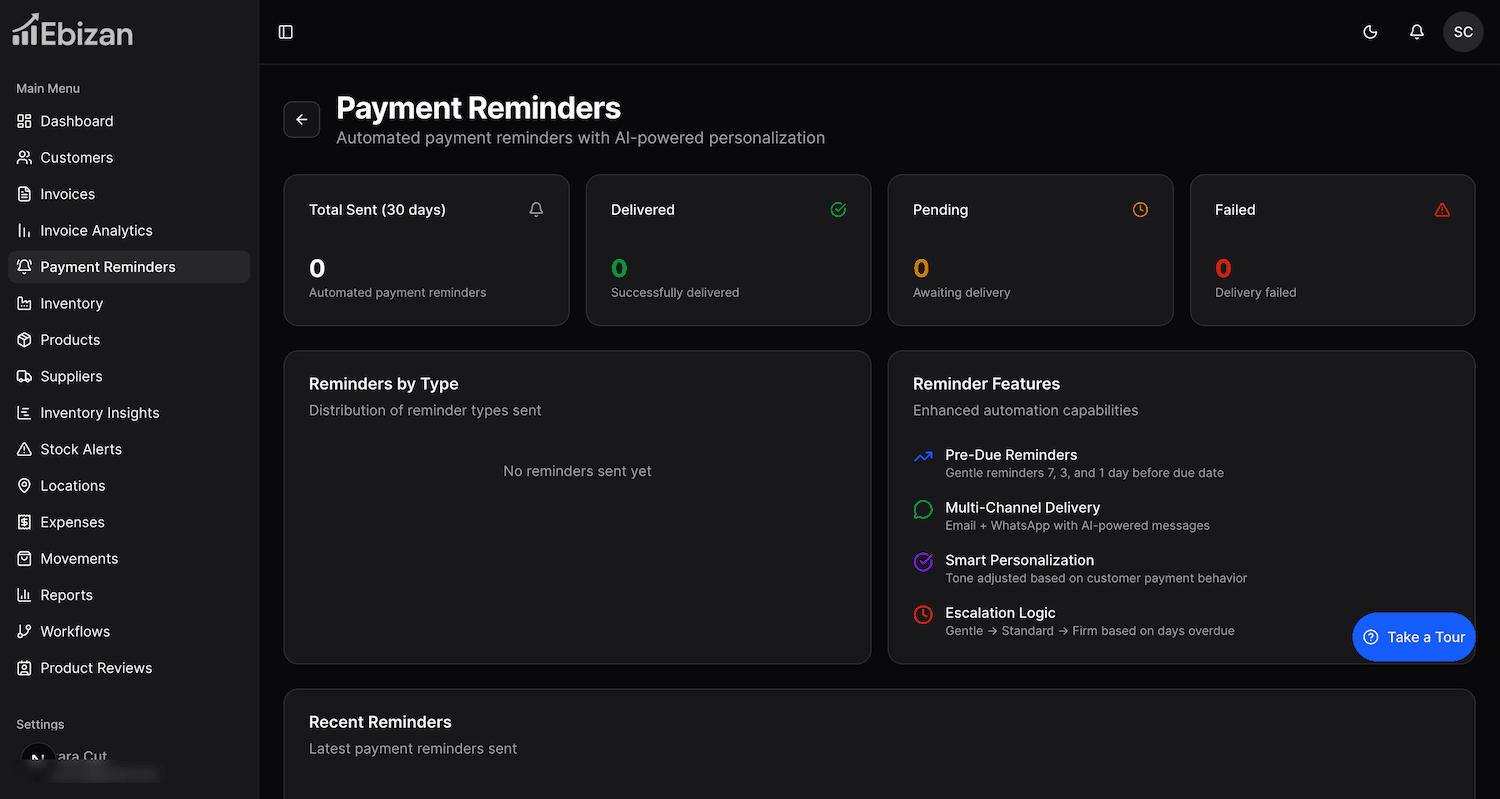Screen dimensions: 1500x799
Task: Click the Locations pin icon
Action: [25, 486]
